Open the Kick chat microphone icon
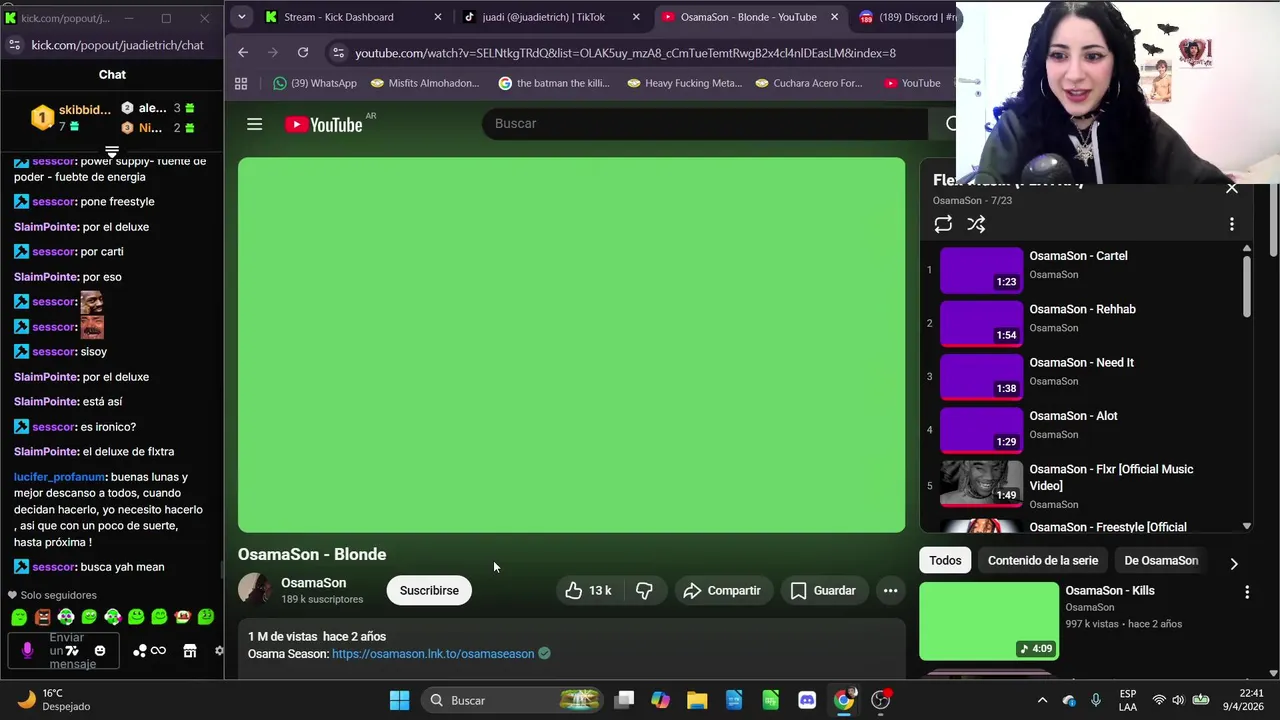Screen dimensions: 1280x720 click(27, 651)
